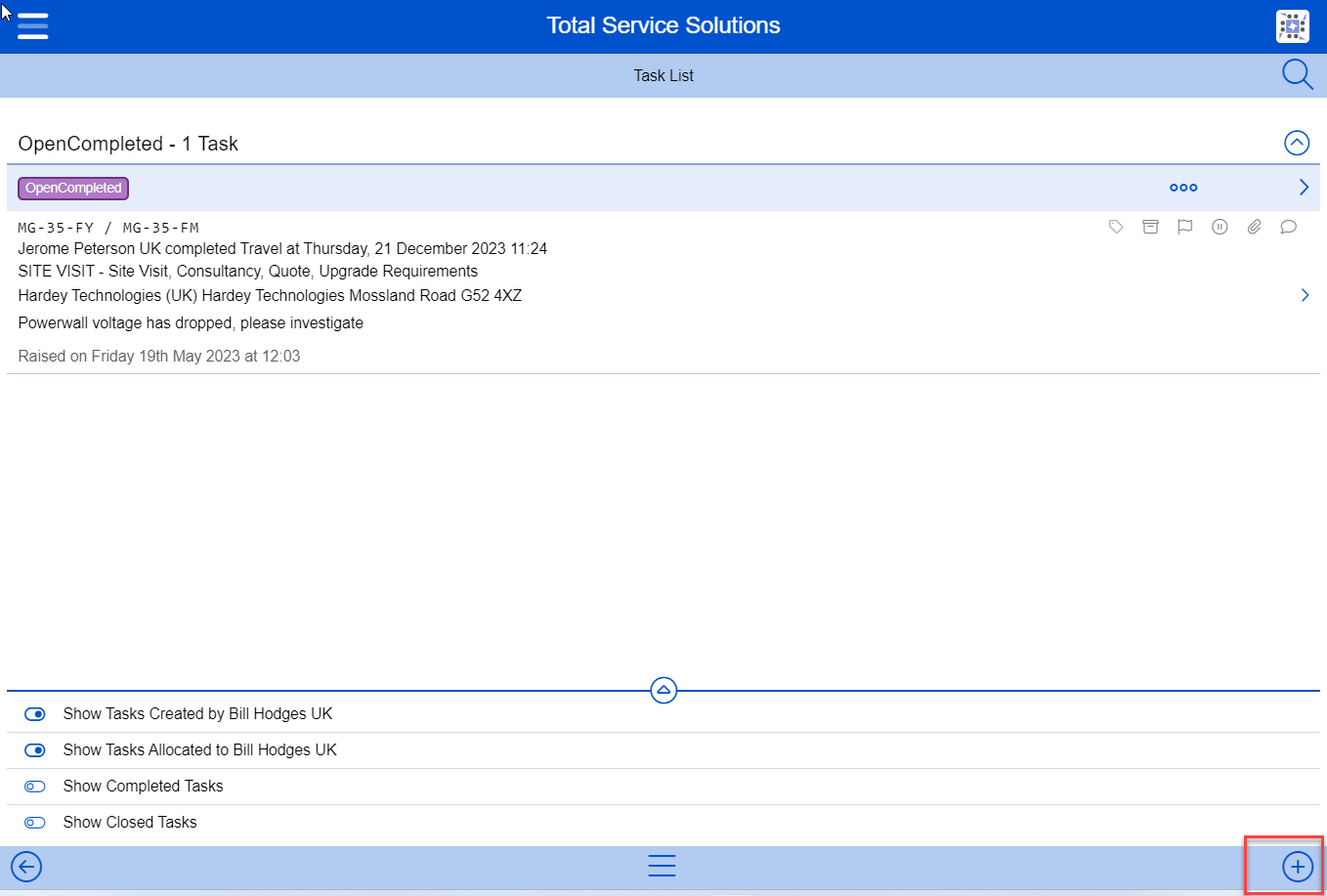Image resolution: width=1327 pixels, height=896 pixels.
Task: Go back with the bottom arrow icon
Action: (x=26, y=867)
